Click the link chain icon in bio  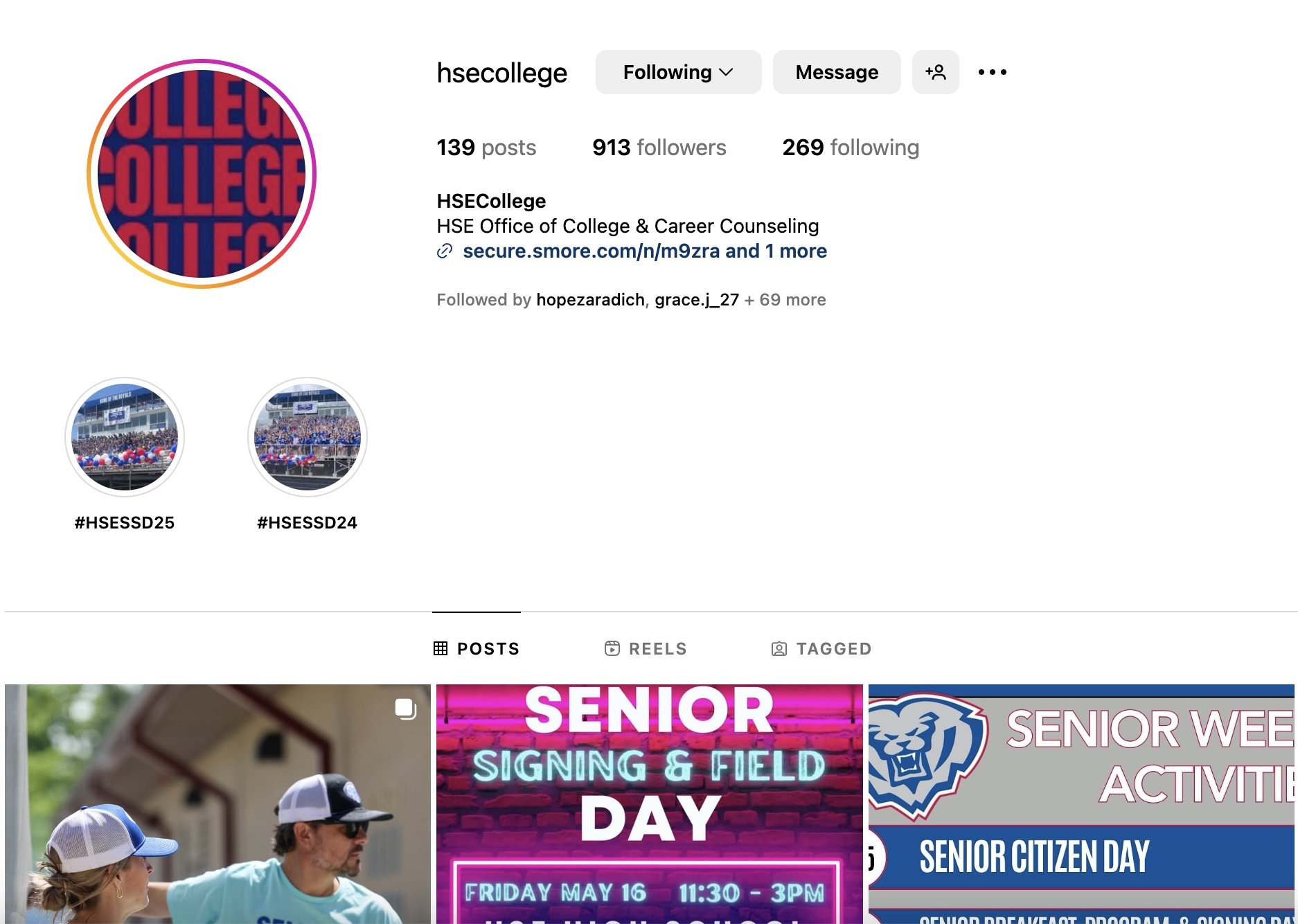[445, 251]
